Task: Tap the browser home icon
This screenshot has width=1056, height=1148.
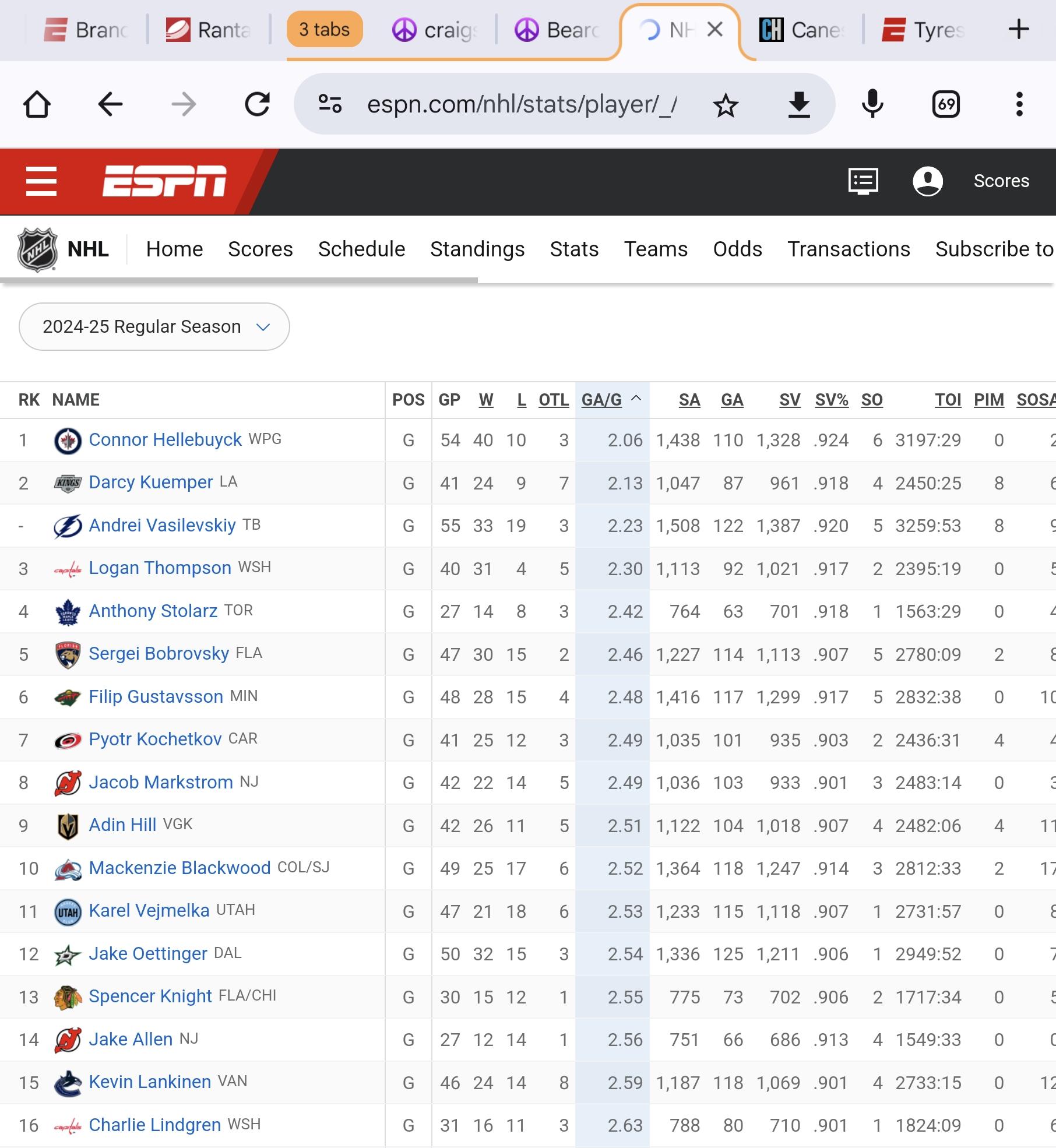Action: (x=37, y=104)
